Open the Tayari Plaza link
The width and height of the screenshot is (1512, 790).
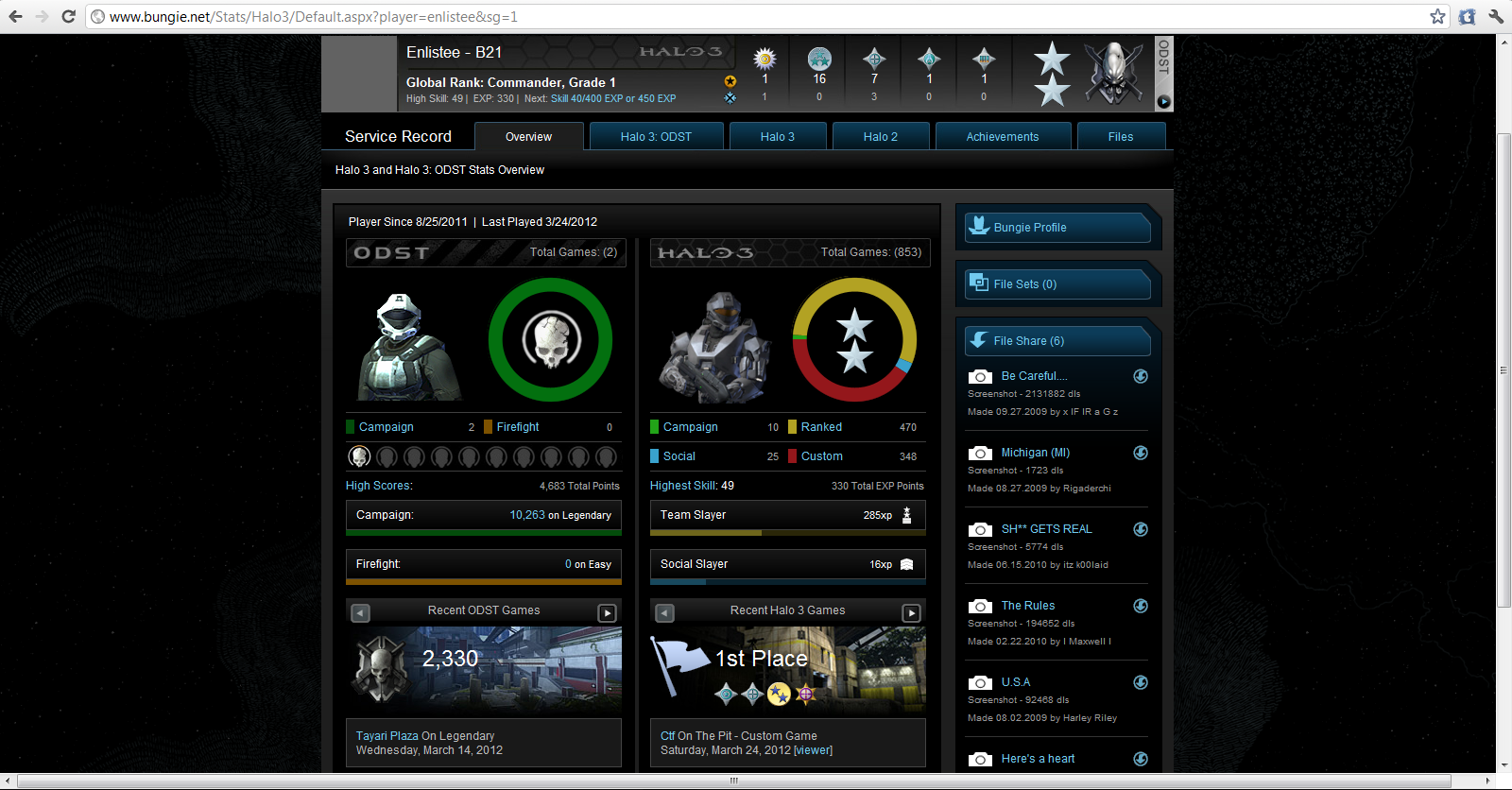coord(387,736)
